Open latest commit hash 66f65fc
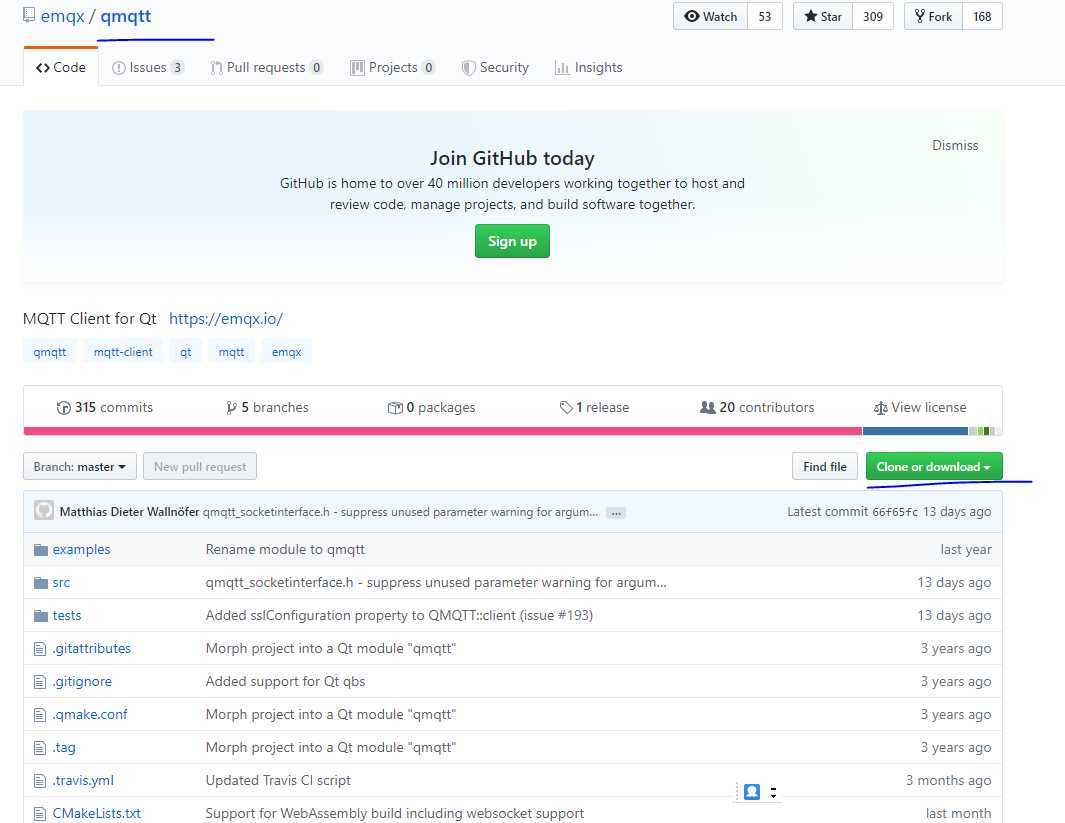Screen dimensions: 1065x823 tap(895, 512)
